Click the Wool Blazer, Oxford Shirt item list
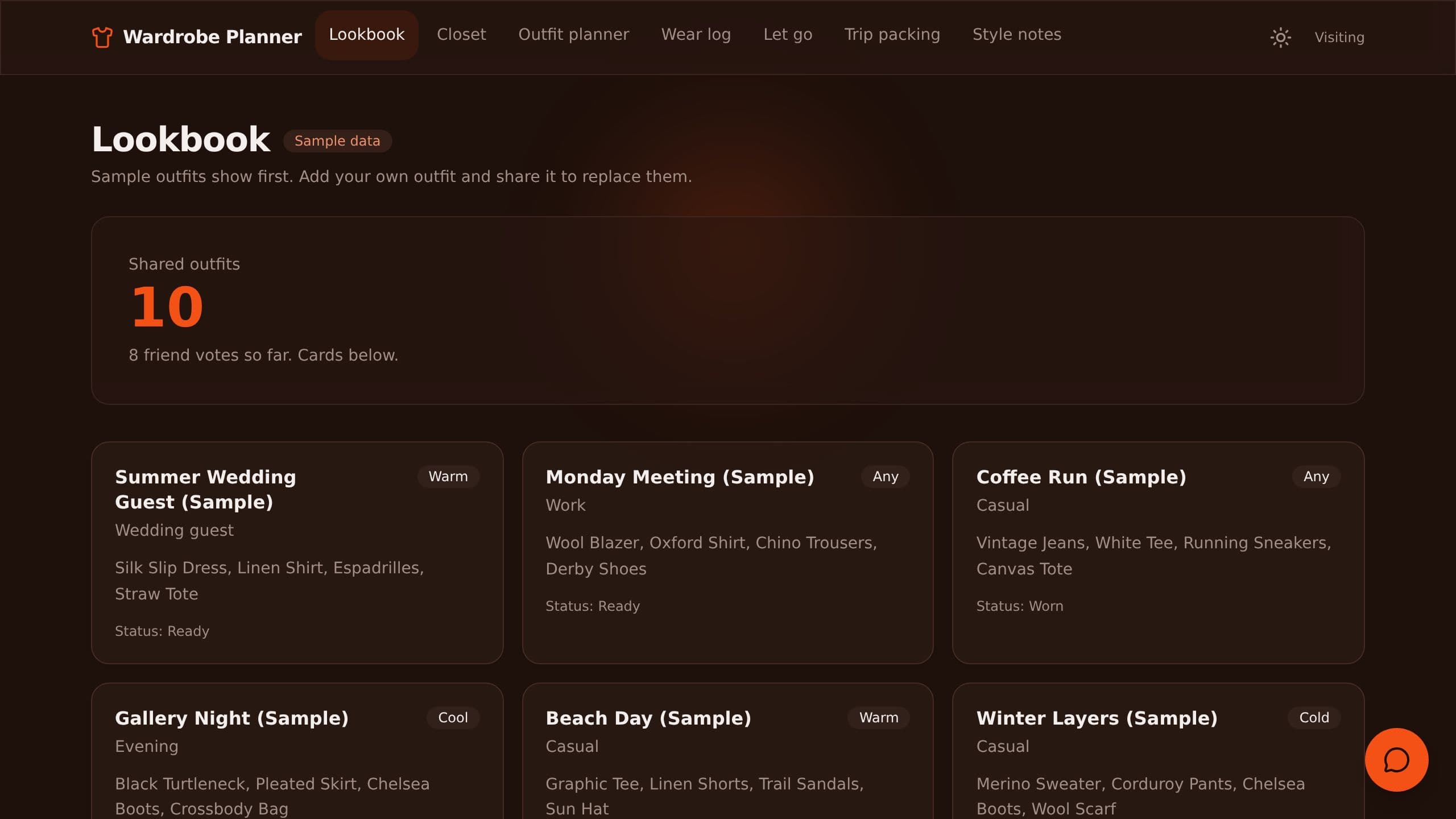This screenshot has width=1456, height=819. tap(711, 556)
